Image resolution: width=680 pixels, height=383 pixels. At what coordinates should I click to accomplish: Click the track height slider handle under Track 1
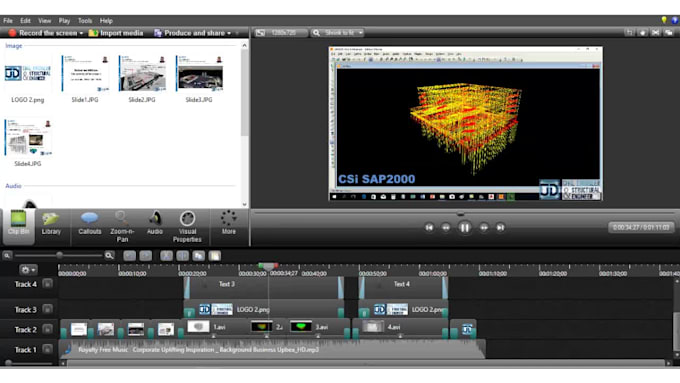[8, 363]
